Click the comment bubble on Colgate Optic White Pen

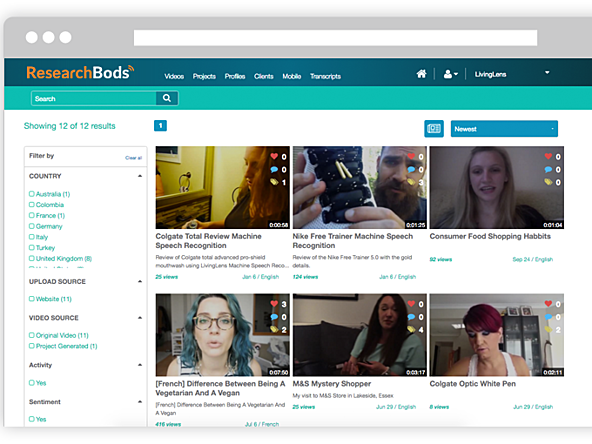pyautogui.click(x=548, y=317)
